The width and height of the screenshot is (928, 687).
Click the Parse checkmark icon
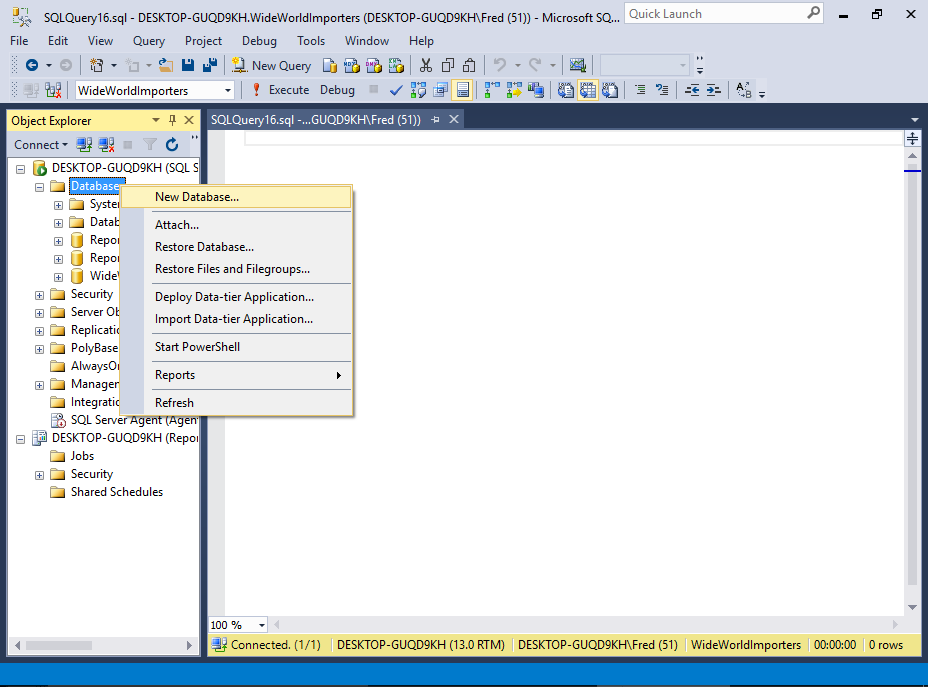click(396, 90)
